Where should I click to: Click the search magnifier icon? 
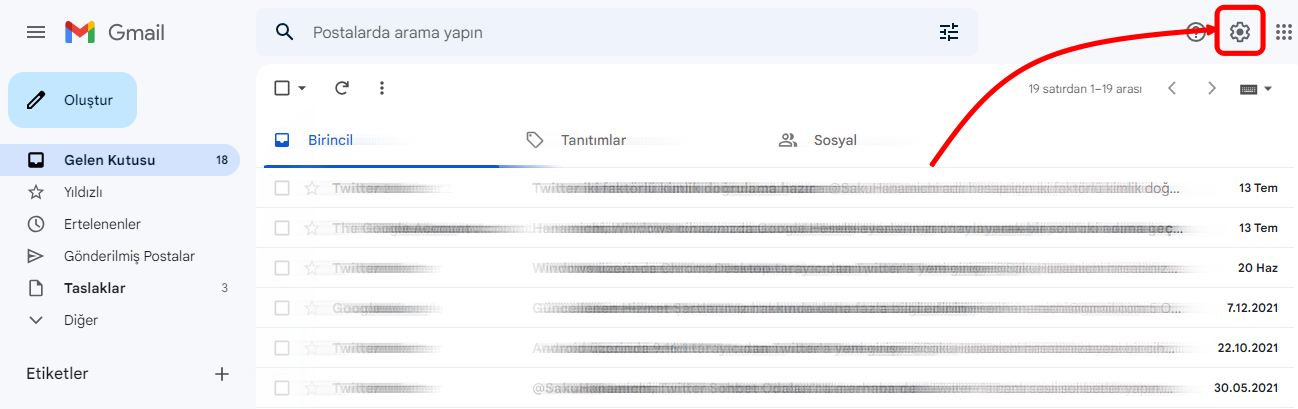coord(285,32)
